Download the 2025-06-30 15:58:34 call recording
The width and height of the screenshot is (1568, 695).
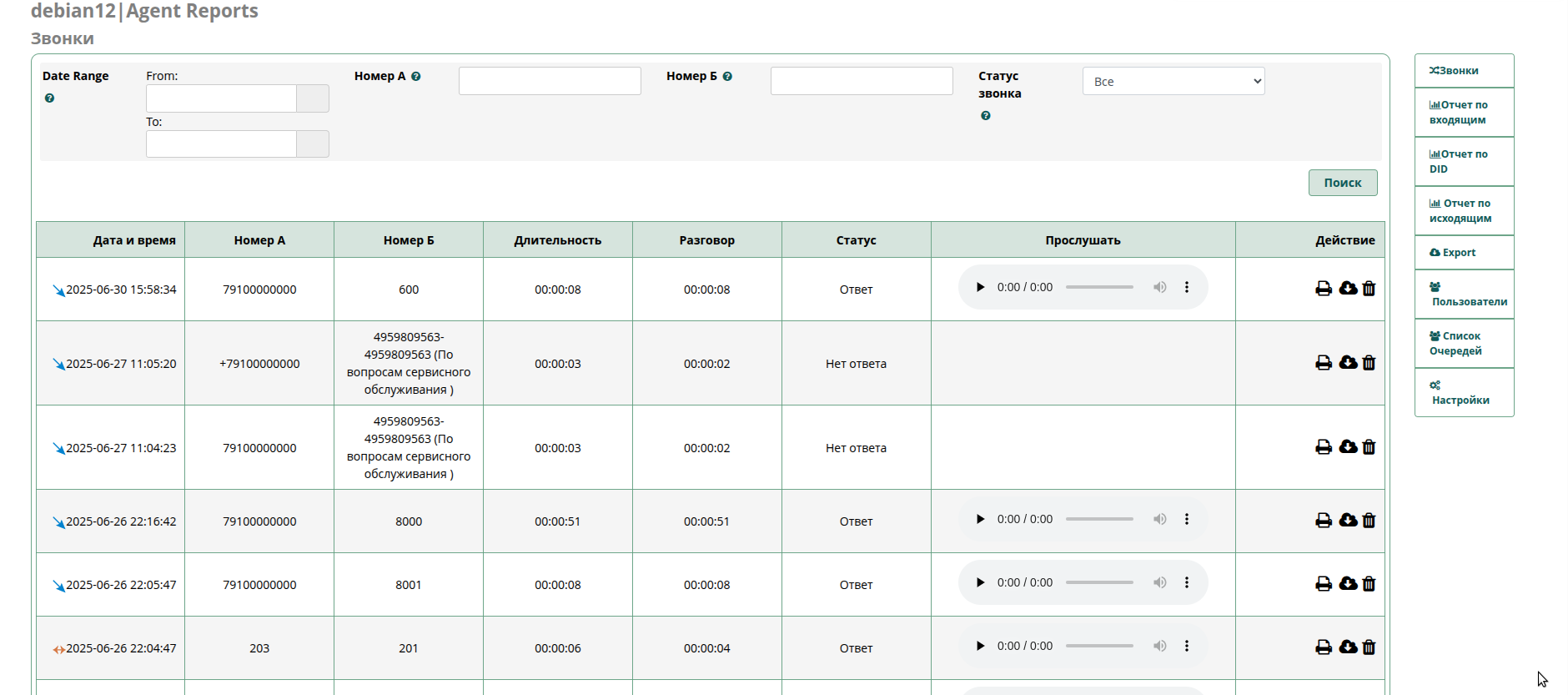[1348, 288]
